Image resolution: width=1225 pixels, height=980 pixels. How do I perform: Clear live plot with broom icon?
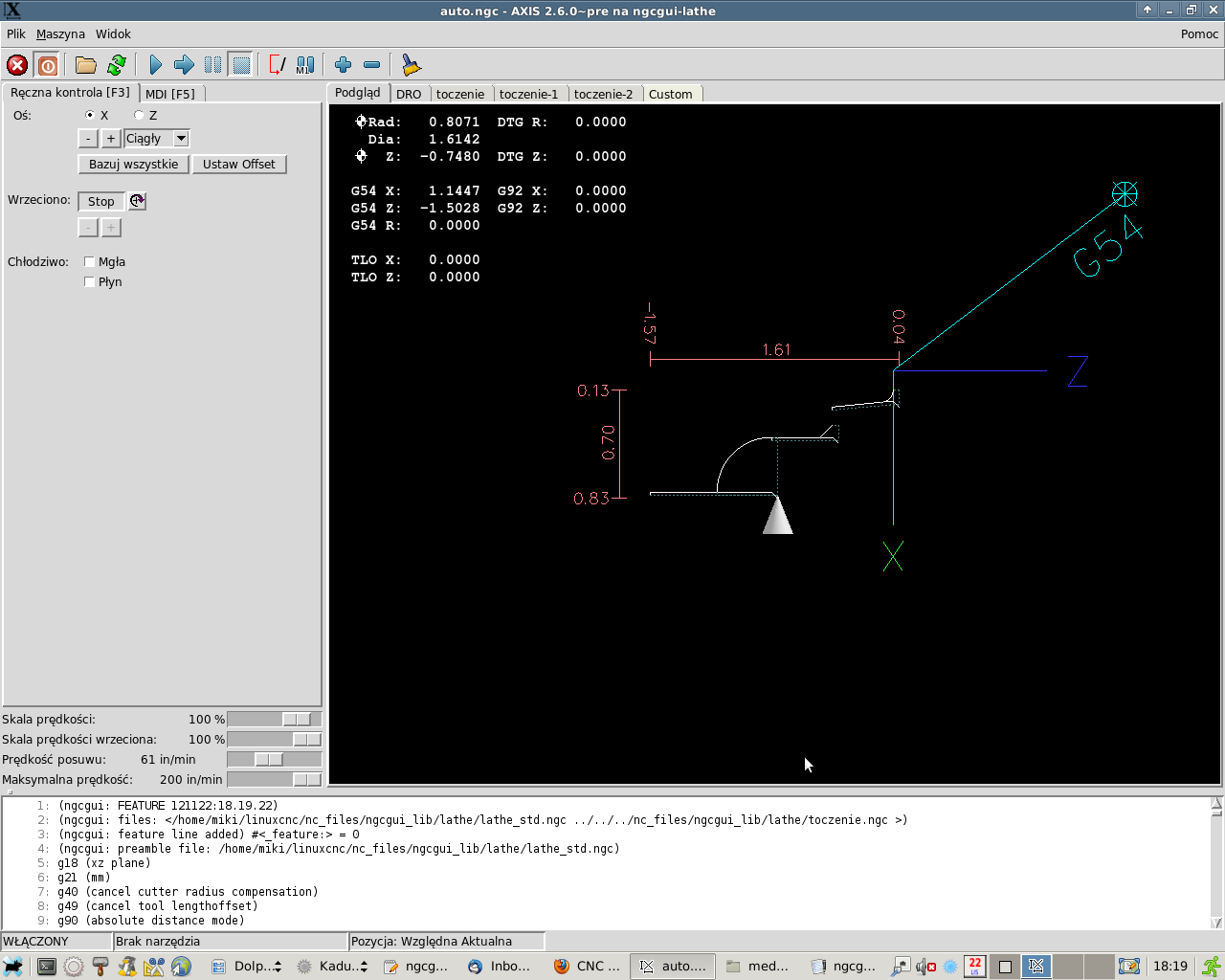[x=411, y=65]
